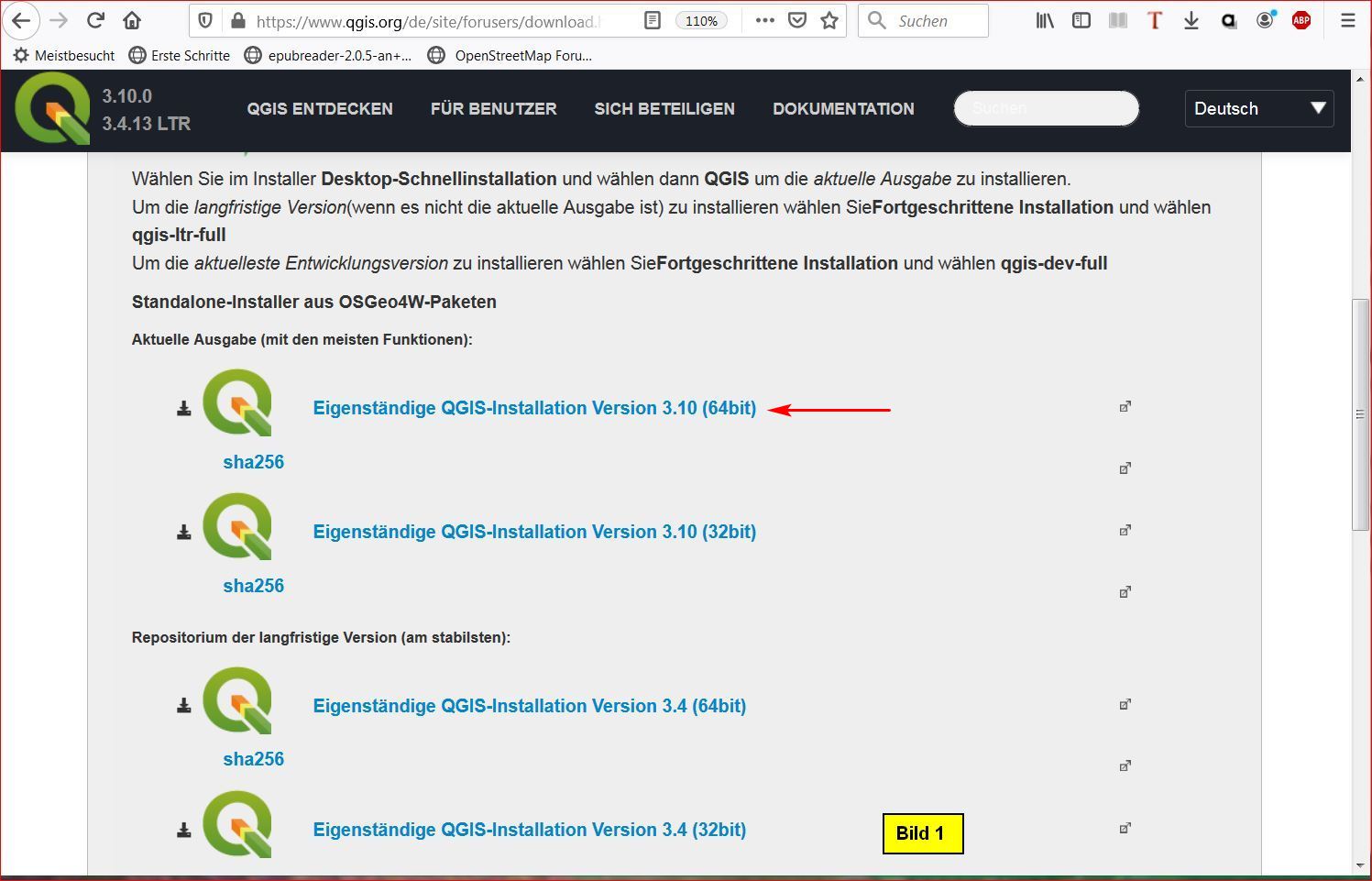Click download icon beside Version 3.10 (64bit)
Viewport: 1372px width, 881px height.
coord(184,409)
